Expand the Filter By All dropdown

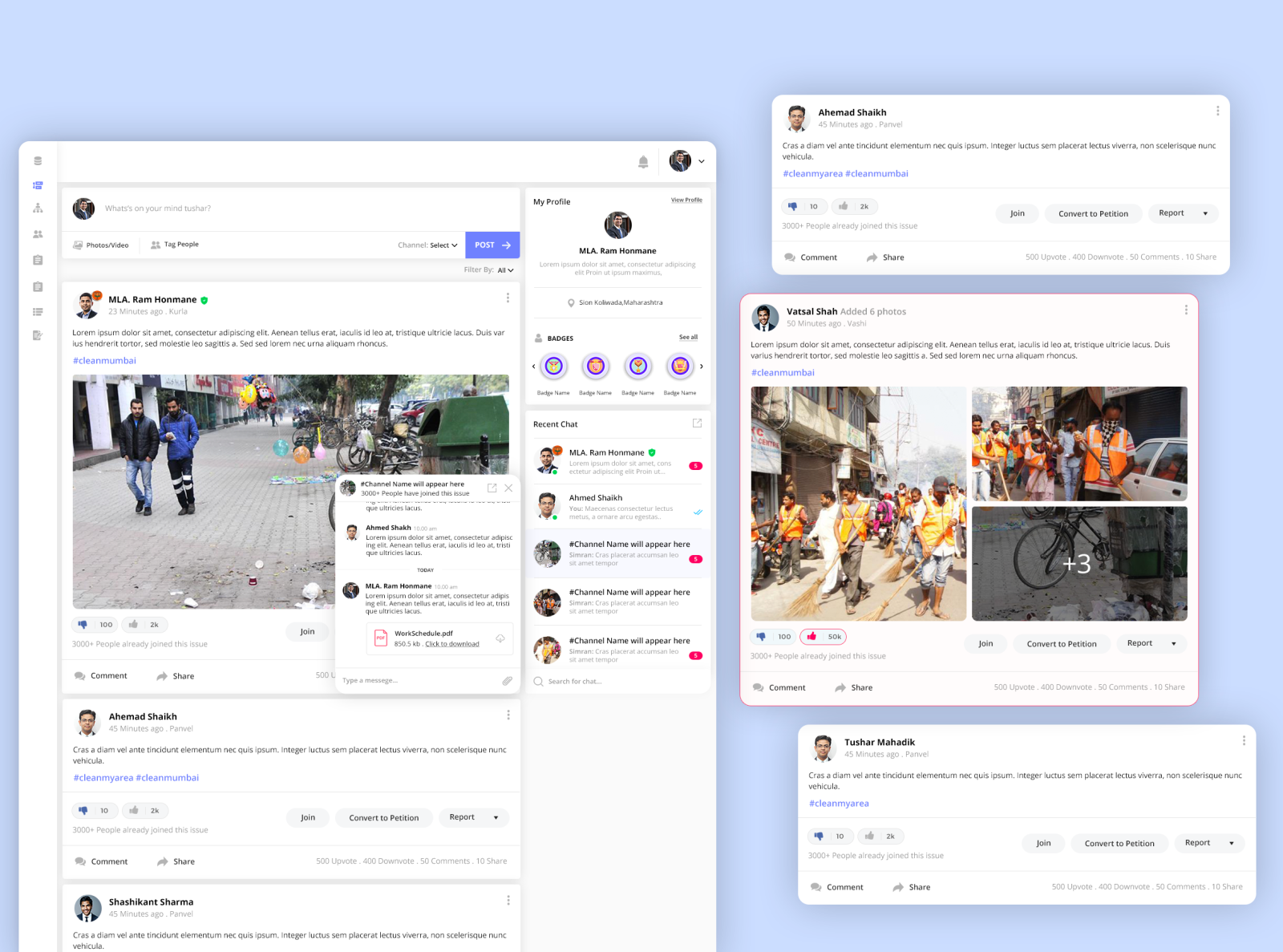(x=505, y=270)
